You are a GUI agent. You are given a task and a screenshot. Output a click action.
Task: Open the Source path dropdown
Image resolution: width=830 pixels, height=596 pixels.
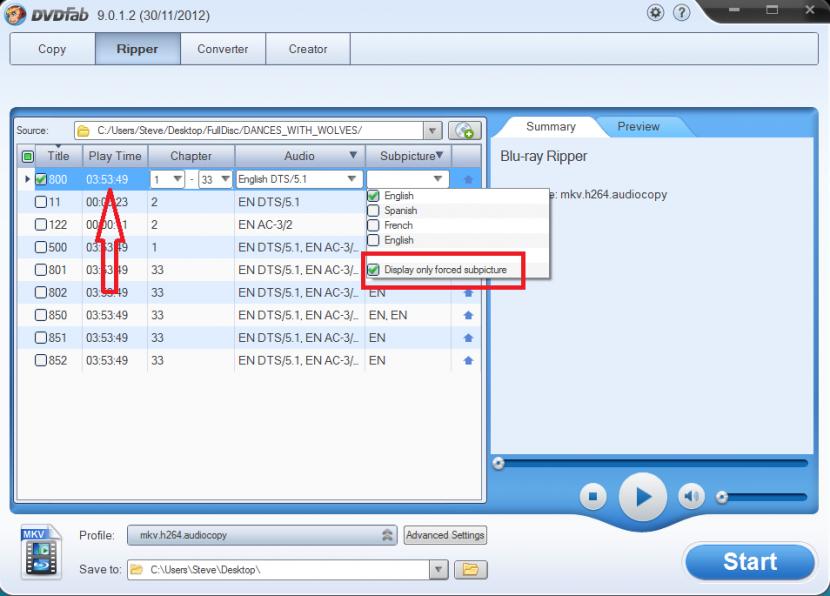tap(432, 131)
